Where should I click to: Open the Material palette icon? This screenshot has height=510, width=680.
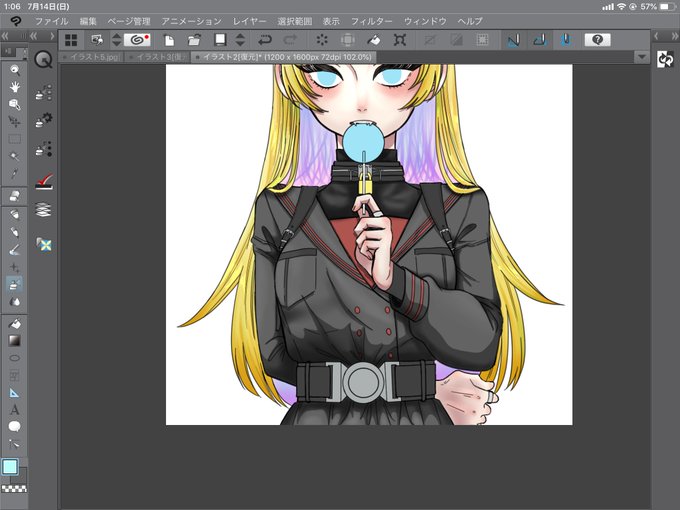point(43,245)
